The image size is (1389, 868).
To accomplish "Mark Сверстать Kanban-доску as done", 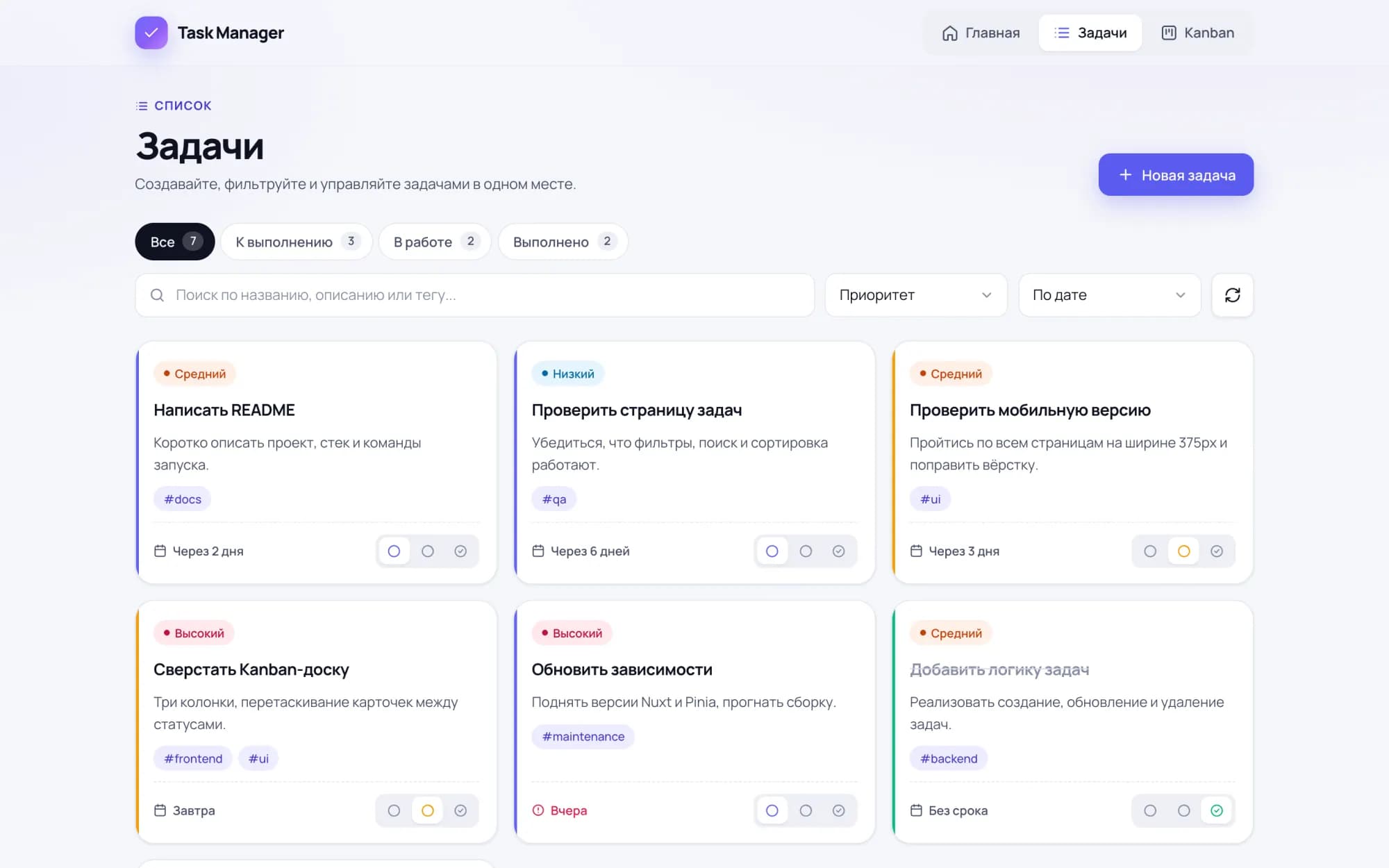I will [460, 811].
